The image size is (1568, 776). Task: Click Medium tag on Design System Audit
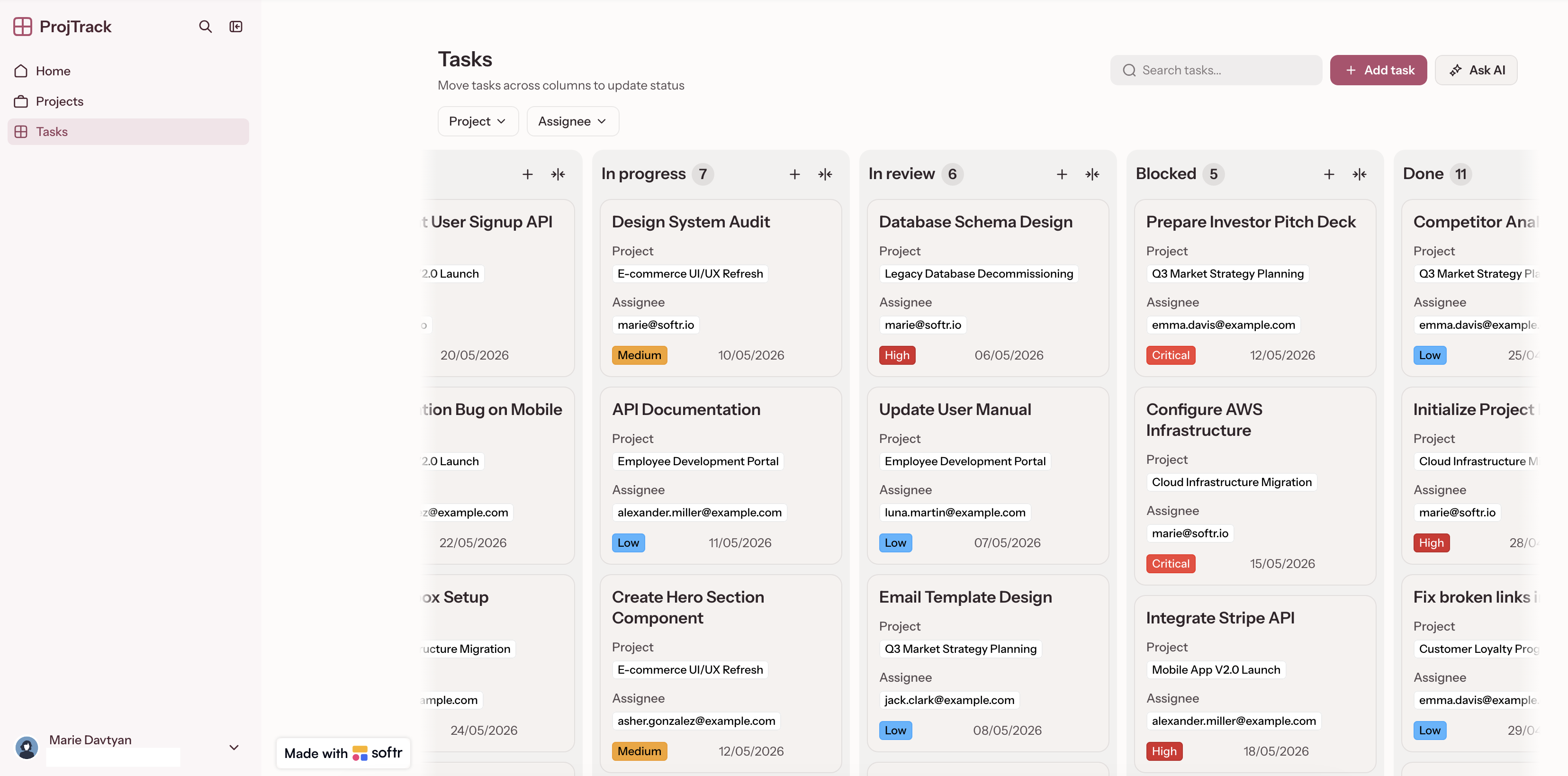[x=639, y=355]
